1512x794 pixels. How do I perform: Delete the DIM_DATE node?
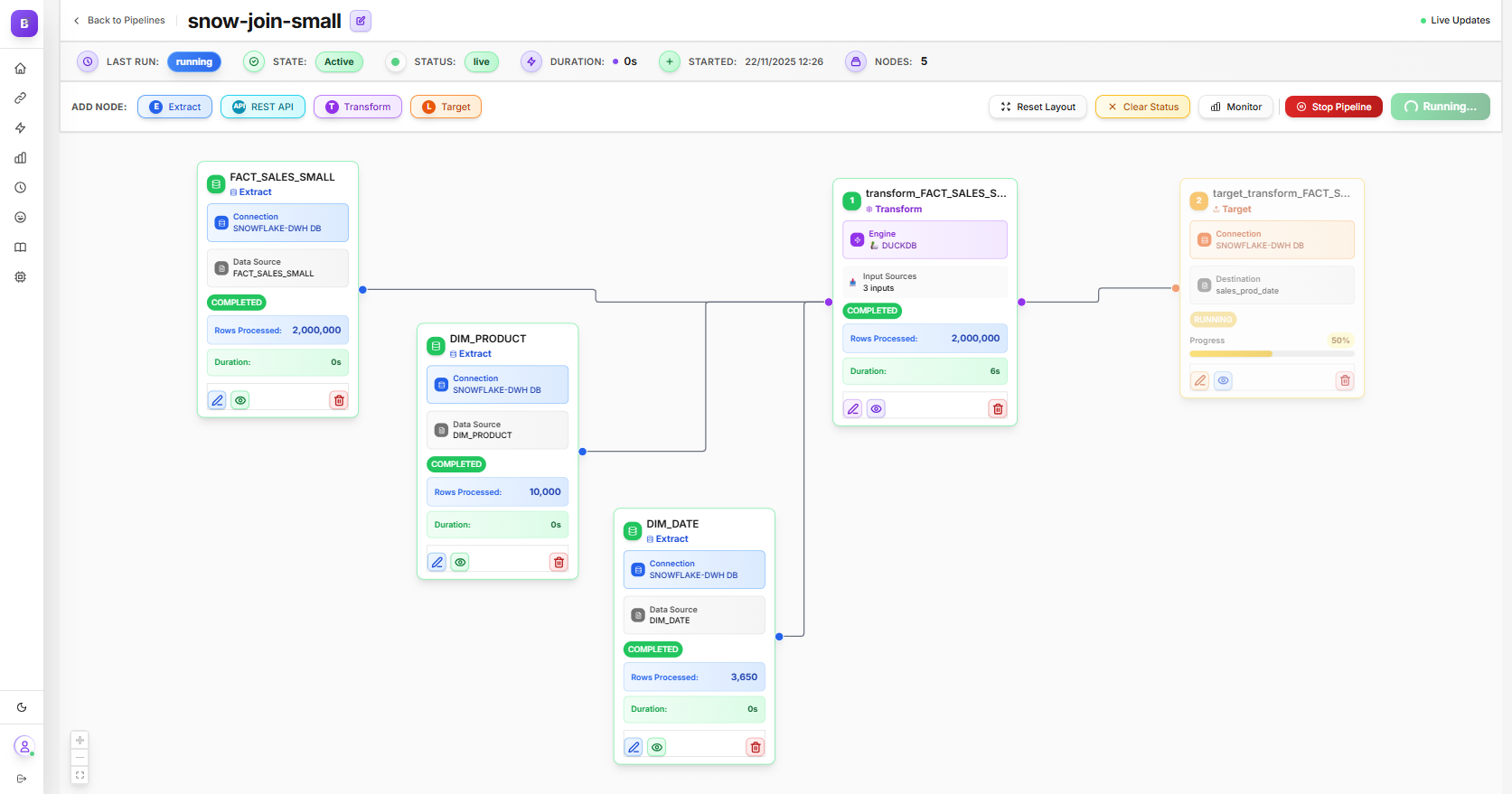coord(756,747)
